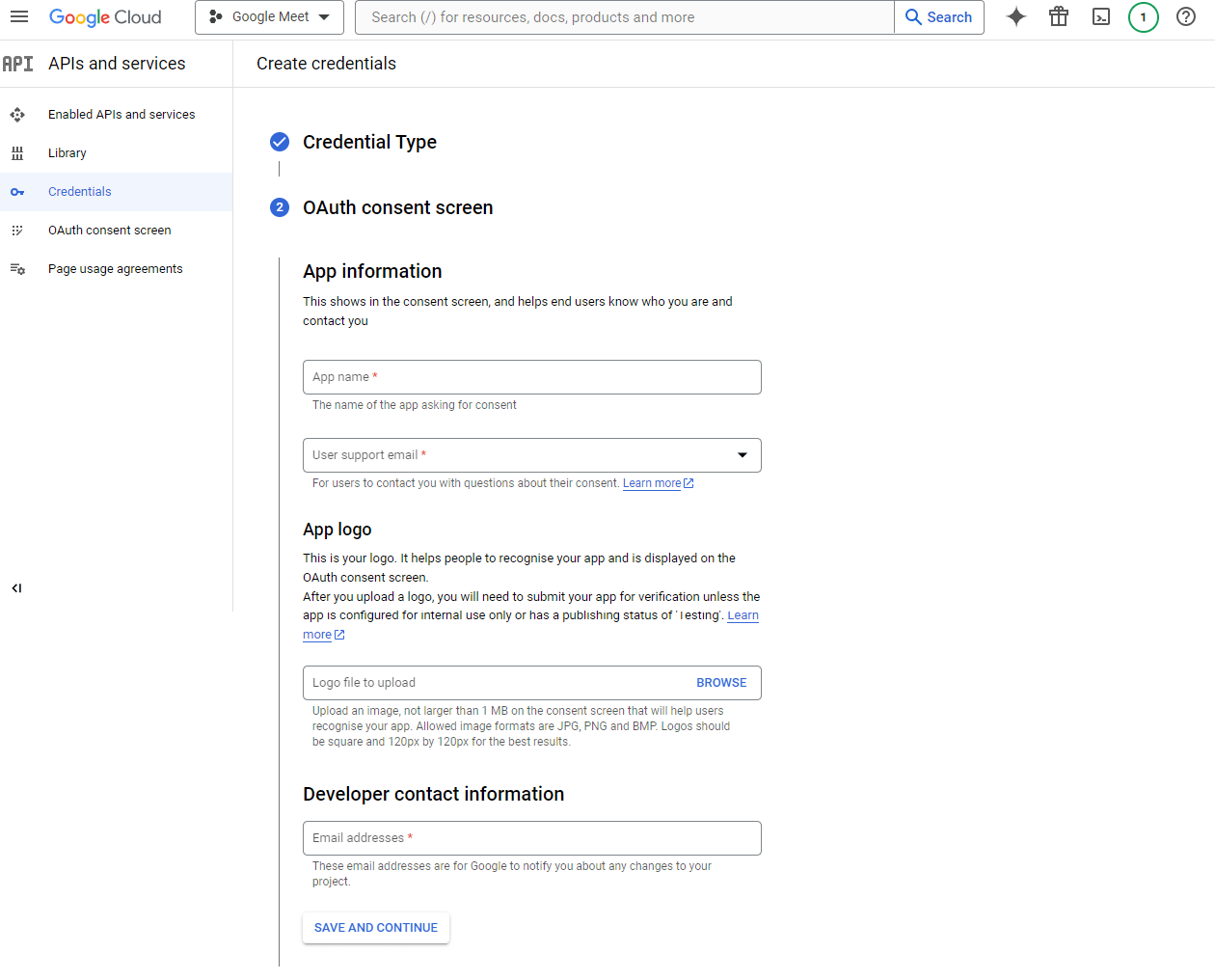Activate Cloud Shell terminal icon

(x=1100, y=16)
